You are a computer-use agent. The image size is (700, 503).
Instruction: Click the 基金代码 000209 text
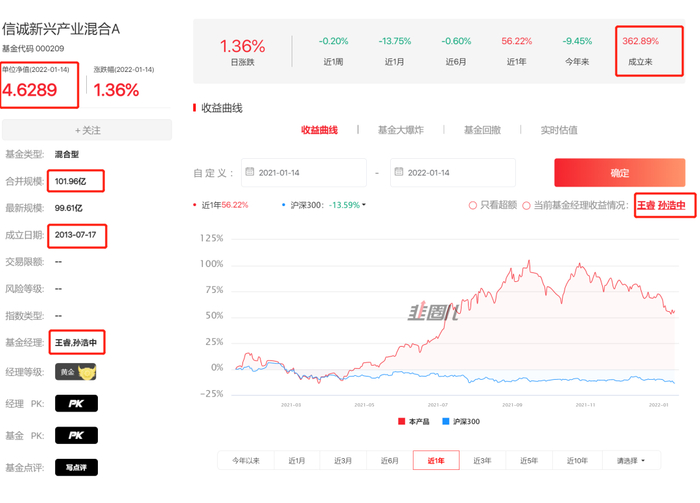click(33, 48)
